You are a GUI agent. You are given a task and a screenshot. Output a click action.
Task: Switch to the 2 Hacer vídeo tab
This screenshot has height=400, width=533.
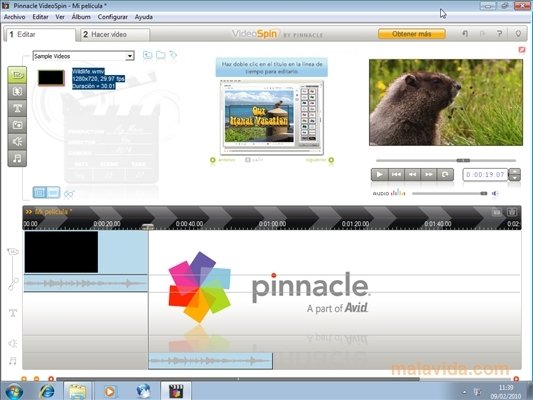tap(115, 34)
